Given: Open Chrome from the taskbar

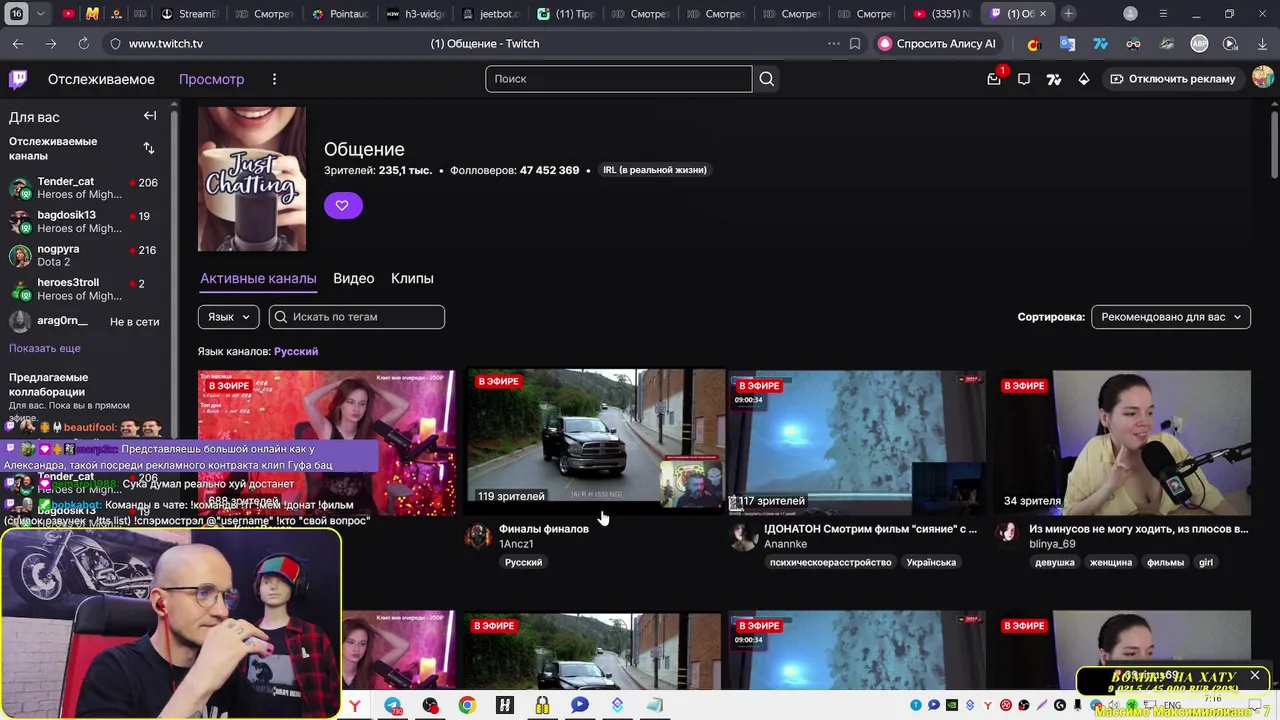Looking at the screenshot, I should [467, 706].
